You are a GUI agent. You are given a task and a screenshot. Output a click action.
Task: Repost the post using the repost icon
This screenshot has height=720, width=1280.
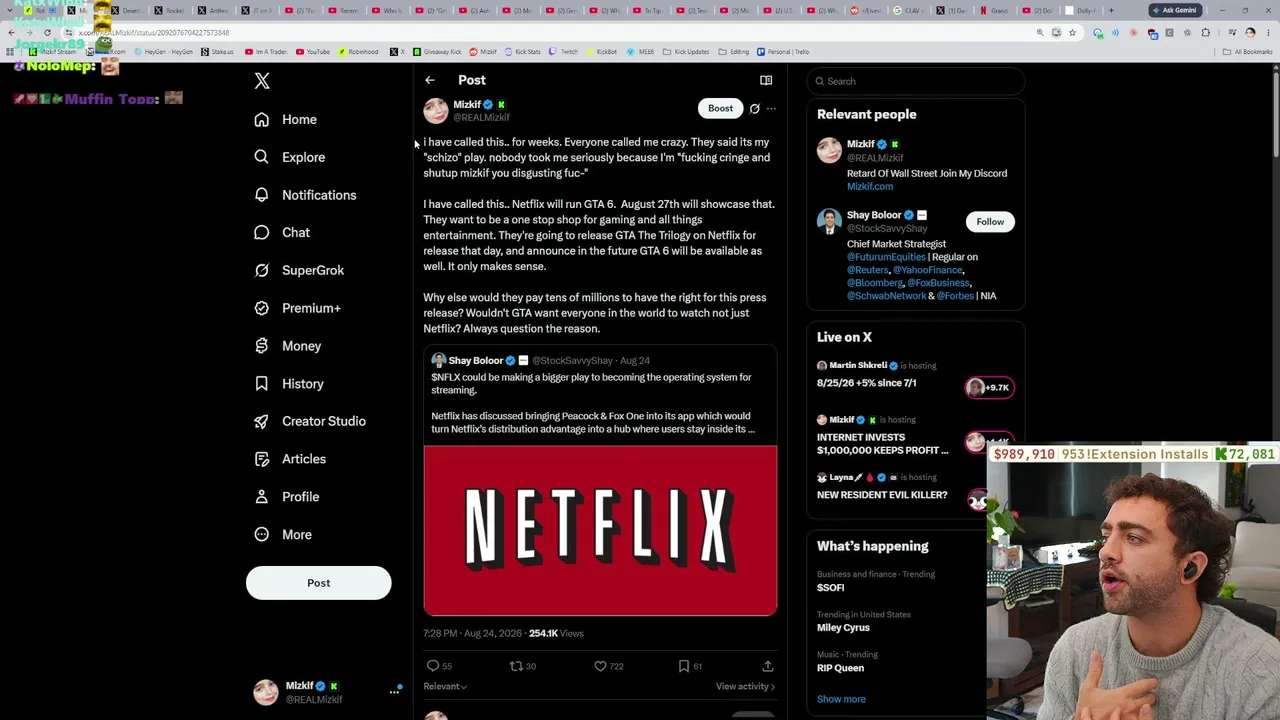click(x=516, y=666)
